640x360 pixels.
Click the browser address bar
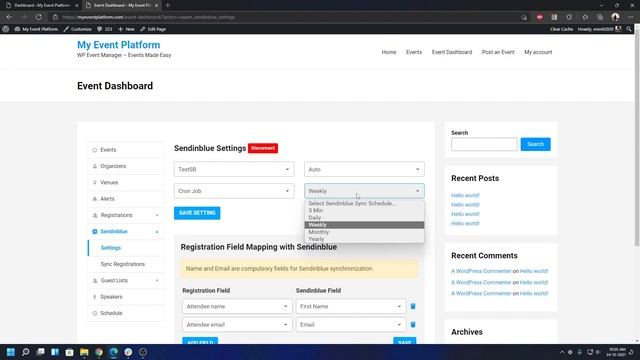pyautogui.click(x=286, y=17)
